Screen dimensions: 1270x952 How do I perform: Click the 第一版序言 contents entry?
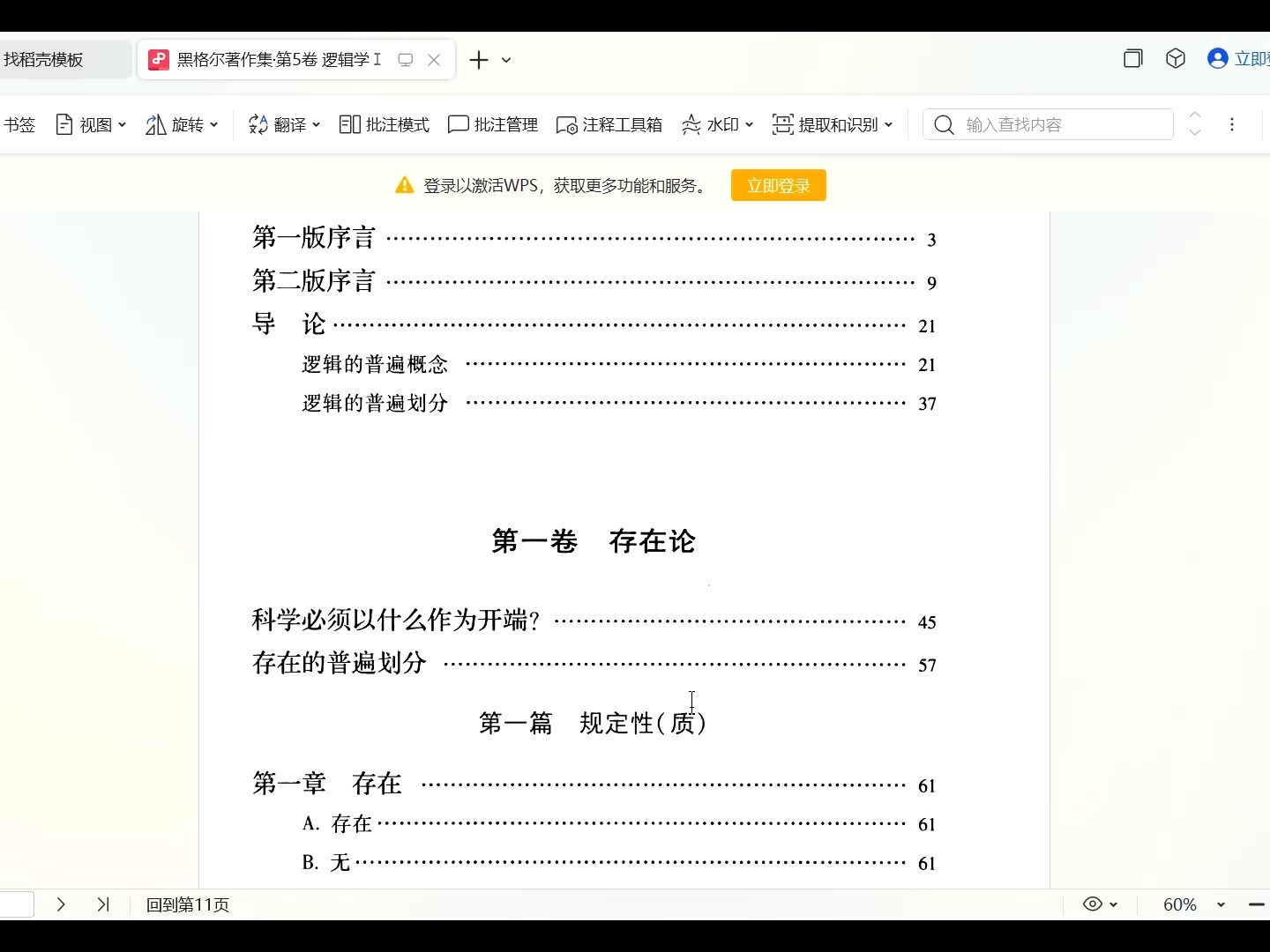click(x=594, y=238)
